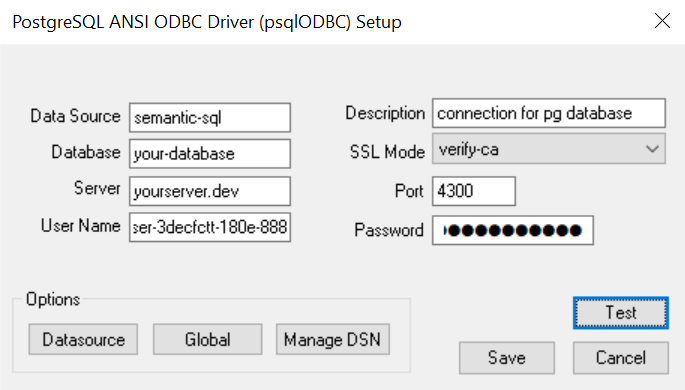Click the Server label
The image size is (685, 390).
coord(97,188)
